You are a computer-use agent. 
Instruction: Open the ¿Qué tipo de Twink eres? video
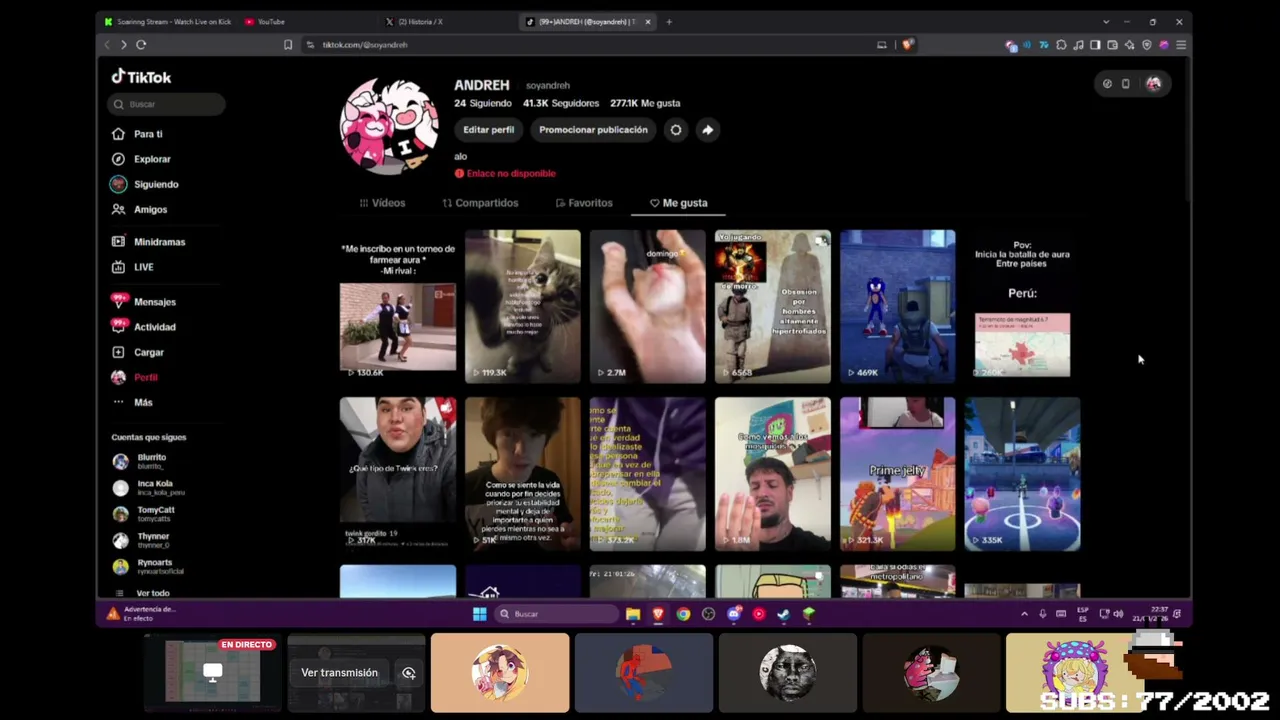coord(397,474)
